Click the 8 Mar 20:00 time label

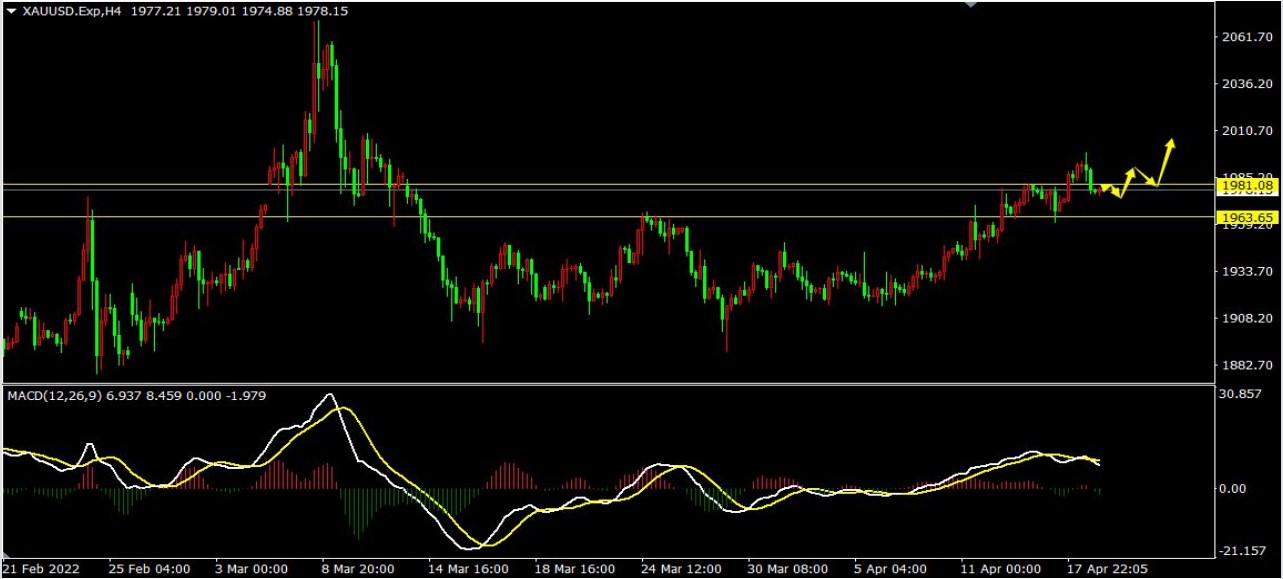(359, 568)
